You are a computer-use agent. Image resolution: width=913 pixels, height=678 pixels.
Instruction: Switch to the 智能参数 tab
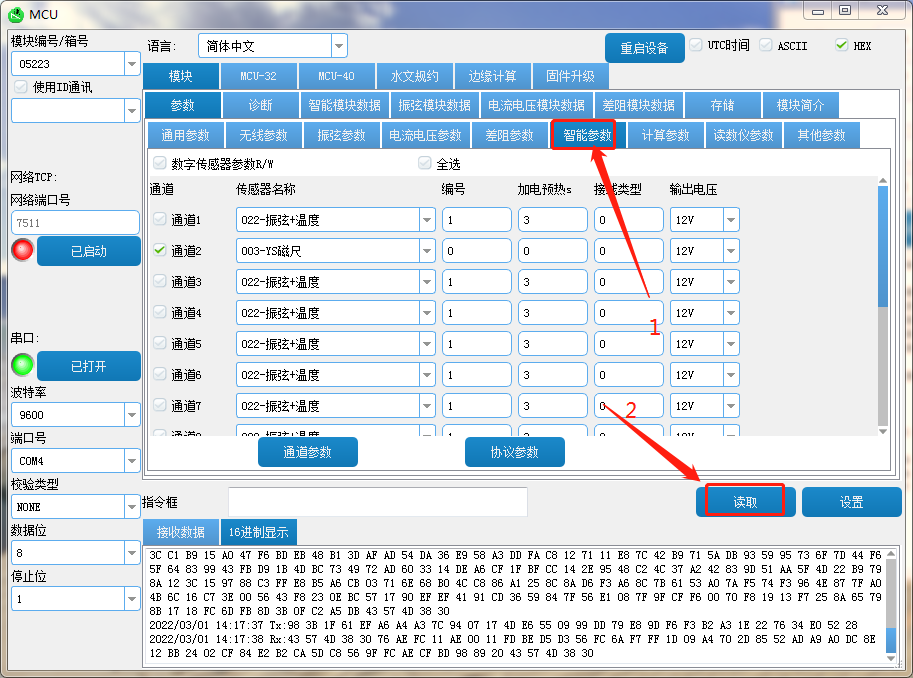pyautogui.click(x=588, y=135)
